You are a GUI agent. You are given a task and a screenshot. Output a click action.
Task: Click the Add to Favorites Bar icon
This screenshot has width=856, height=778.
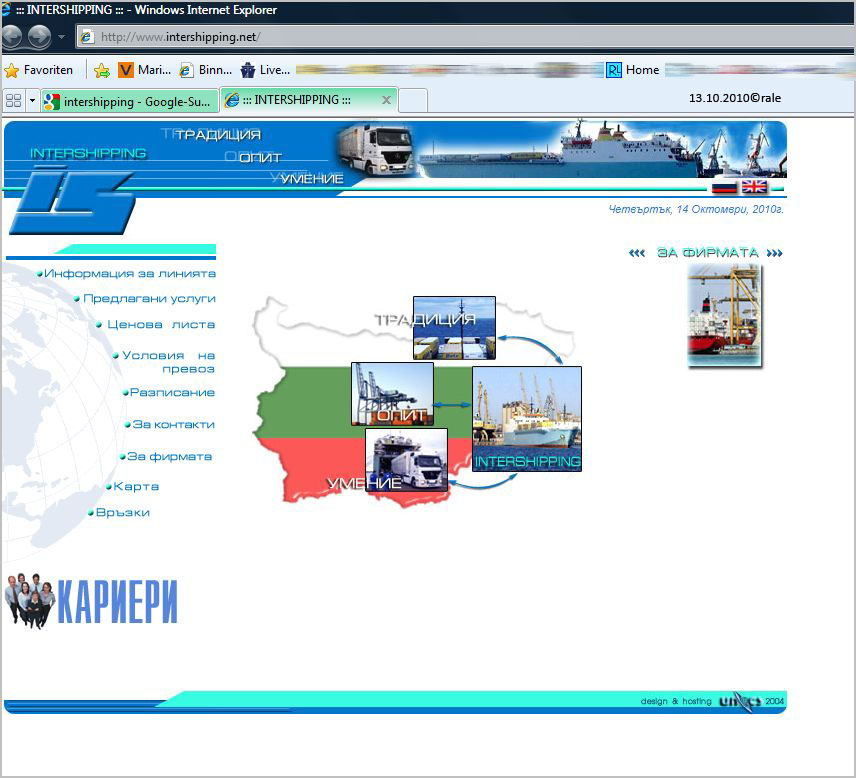(101, 70)
